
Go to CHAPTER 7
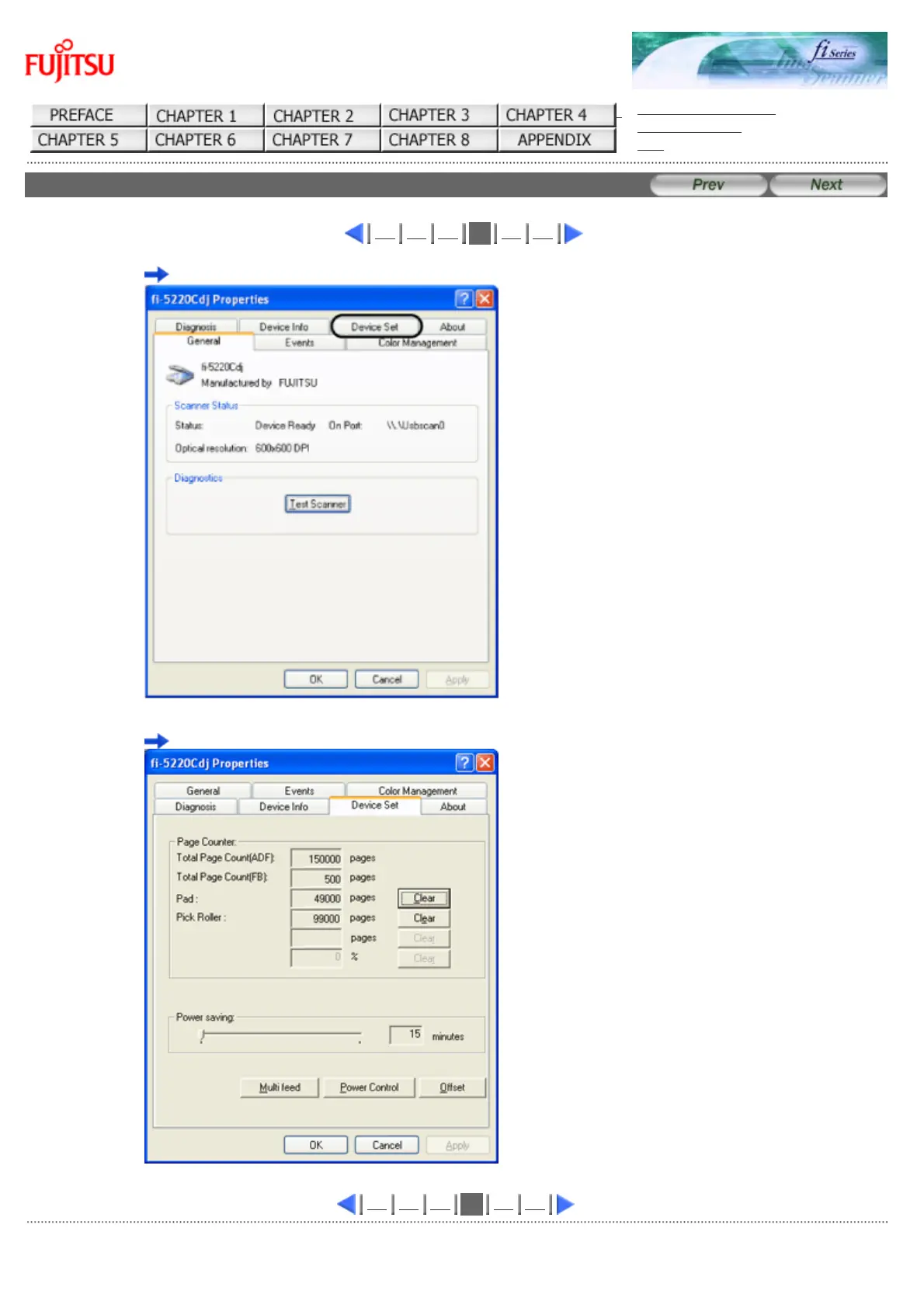[322, 140]
